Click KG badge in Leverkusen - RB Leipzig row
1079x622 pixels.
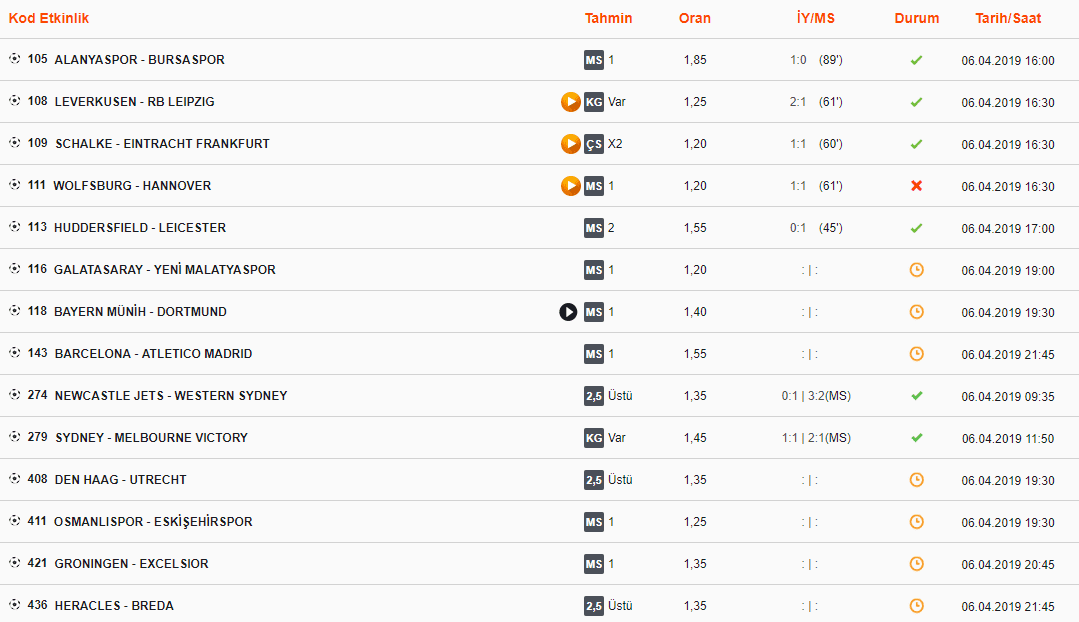(x=594, y=102)
